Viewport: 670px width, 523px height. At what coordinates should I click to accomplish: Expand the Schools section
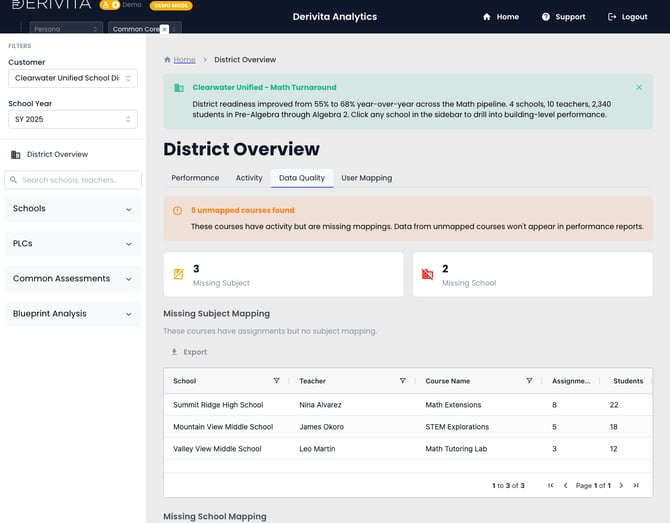tap(73, 209)
